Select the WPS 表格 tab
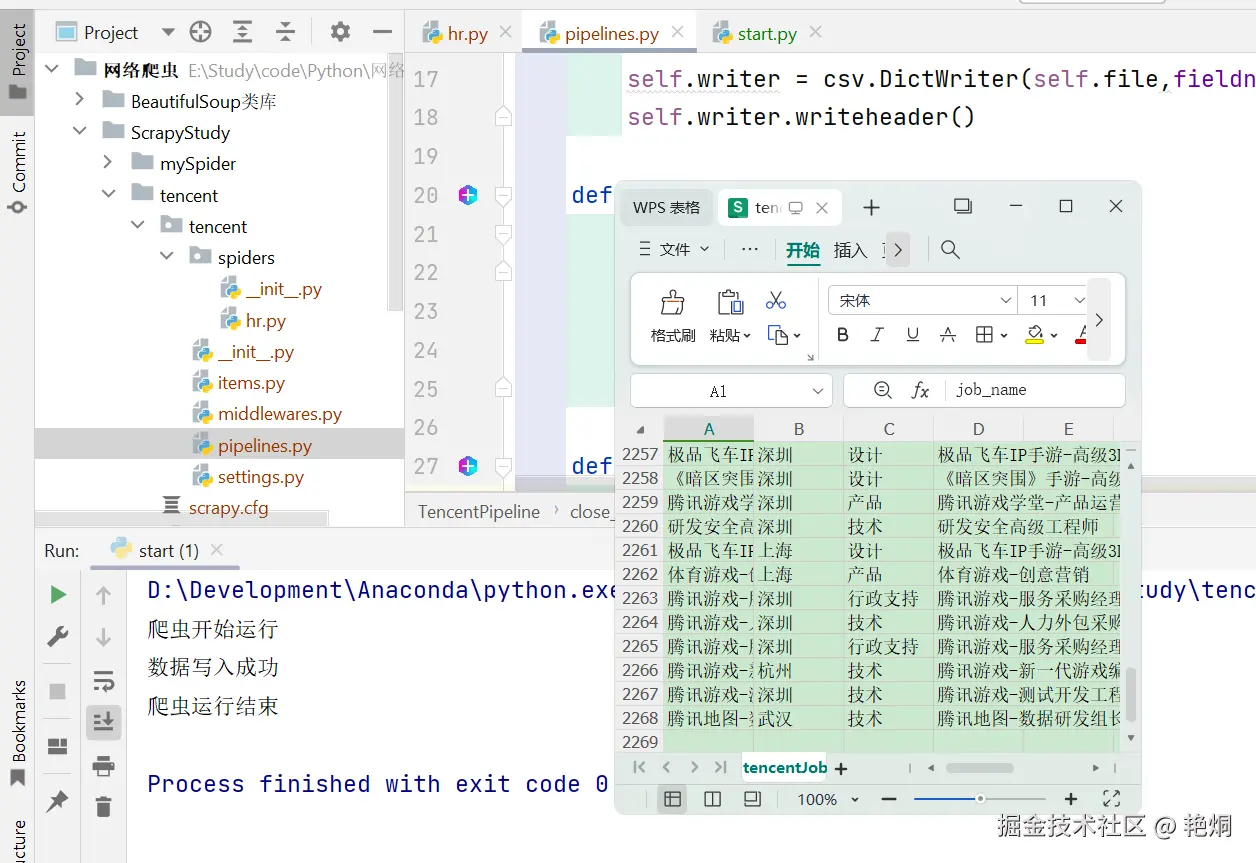 (x=667, y=208)
